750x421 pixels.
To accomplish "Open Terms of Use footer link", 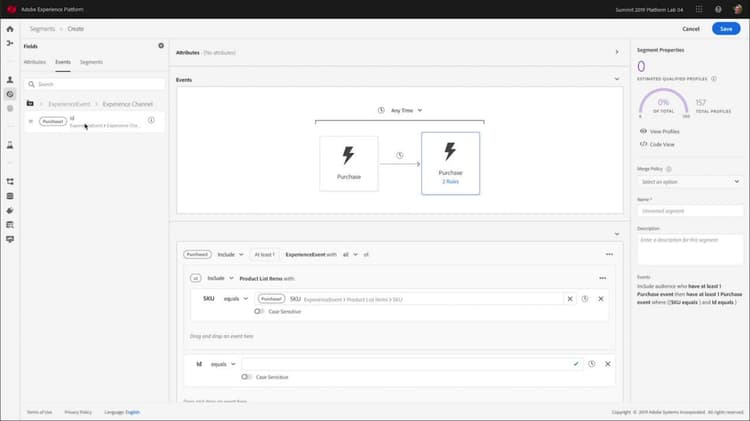I will pyautogui.click(x=39, y=412).
